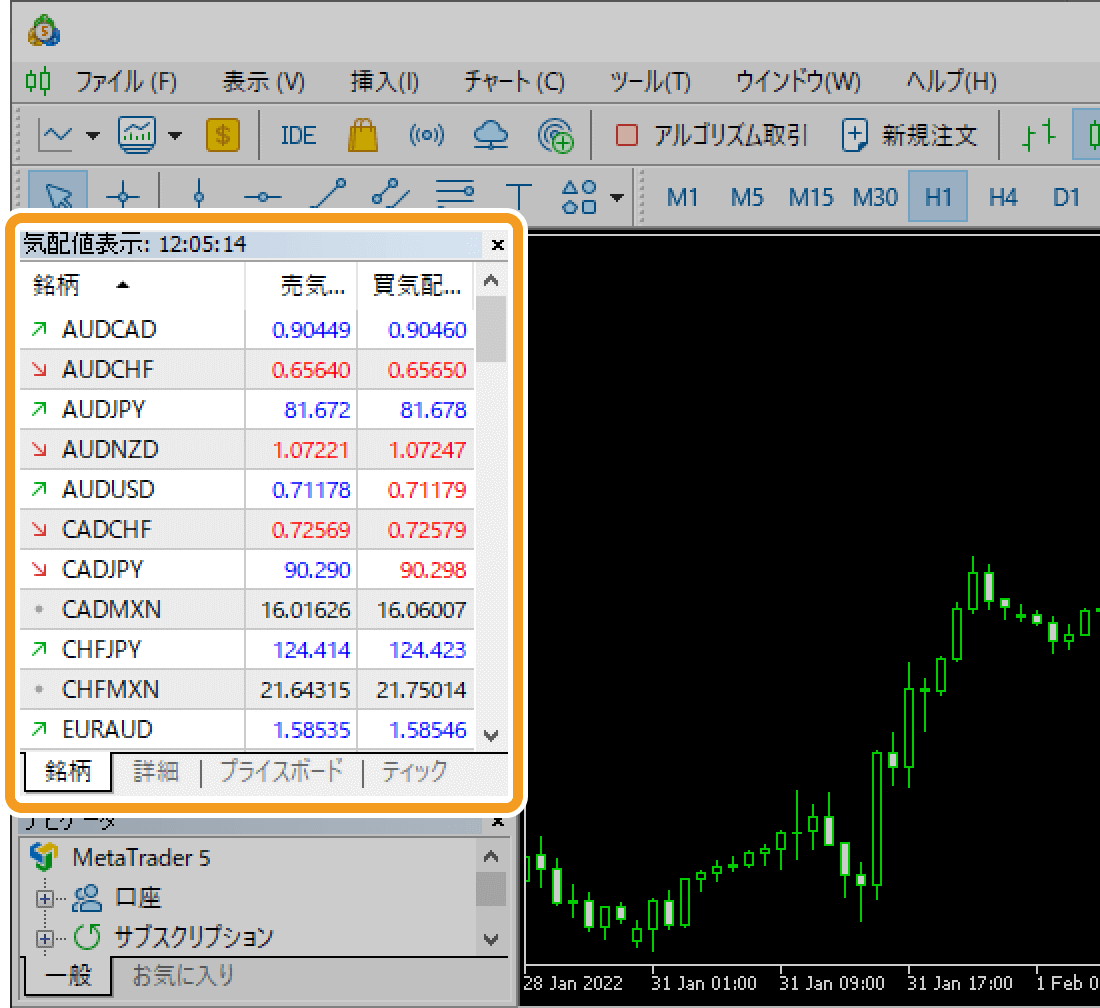Image resolution: width=1100 pixels, height=1008 pixels.
Task: Switch to ティック tab
Action: 414,772
